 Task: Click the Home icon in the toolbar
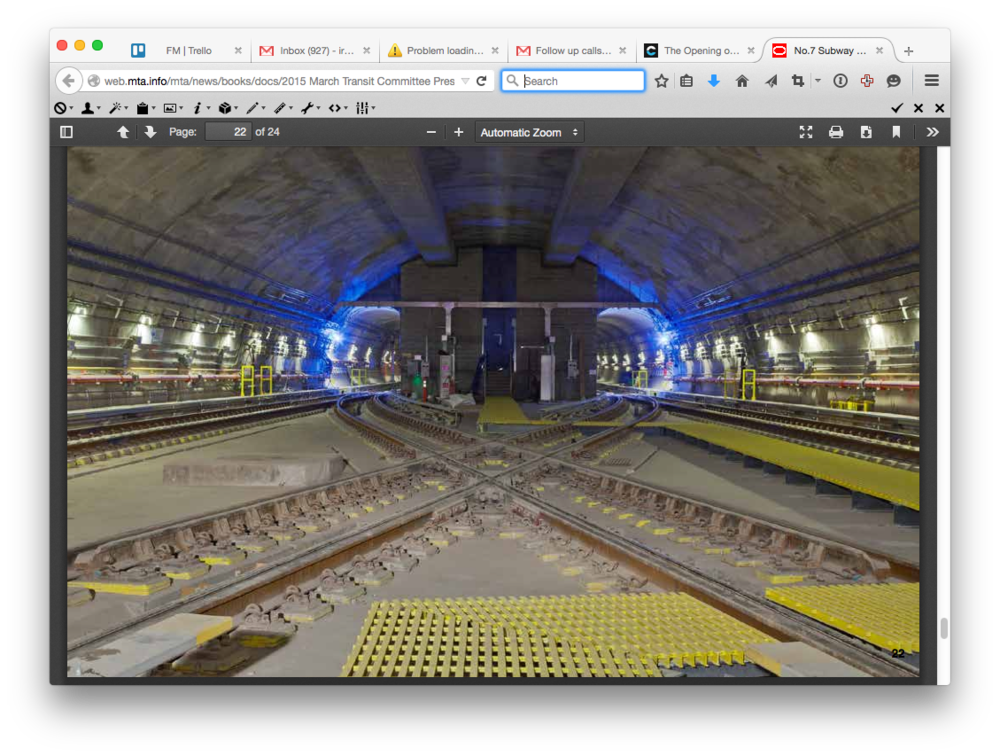[x=742, y=81]
